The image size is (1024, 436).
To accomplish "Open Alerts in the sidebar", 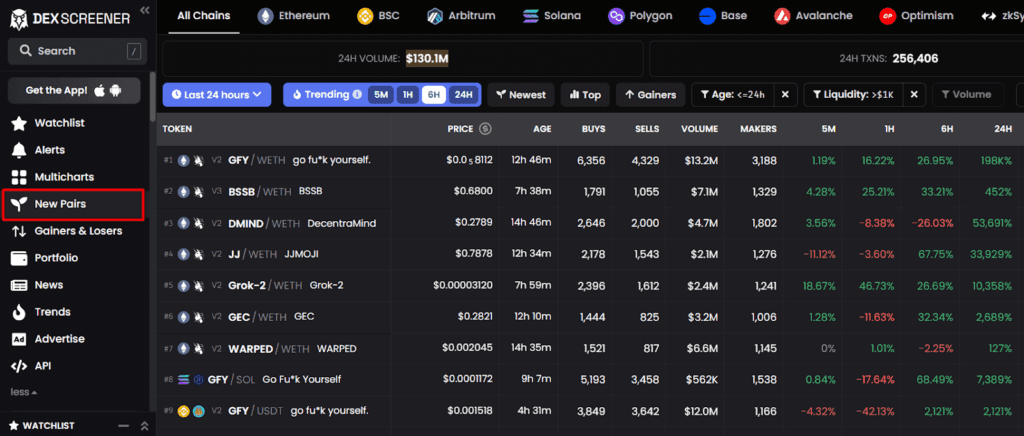I will pyautogui.click(x=50, y=150).
